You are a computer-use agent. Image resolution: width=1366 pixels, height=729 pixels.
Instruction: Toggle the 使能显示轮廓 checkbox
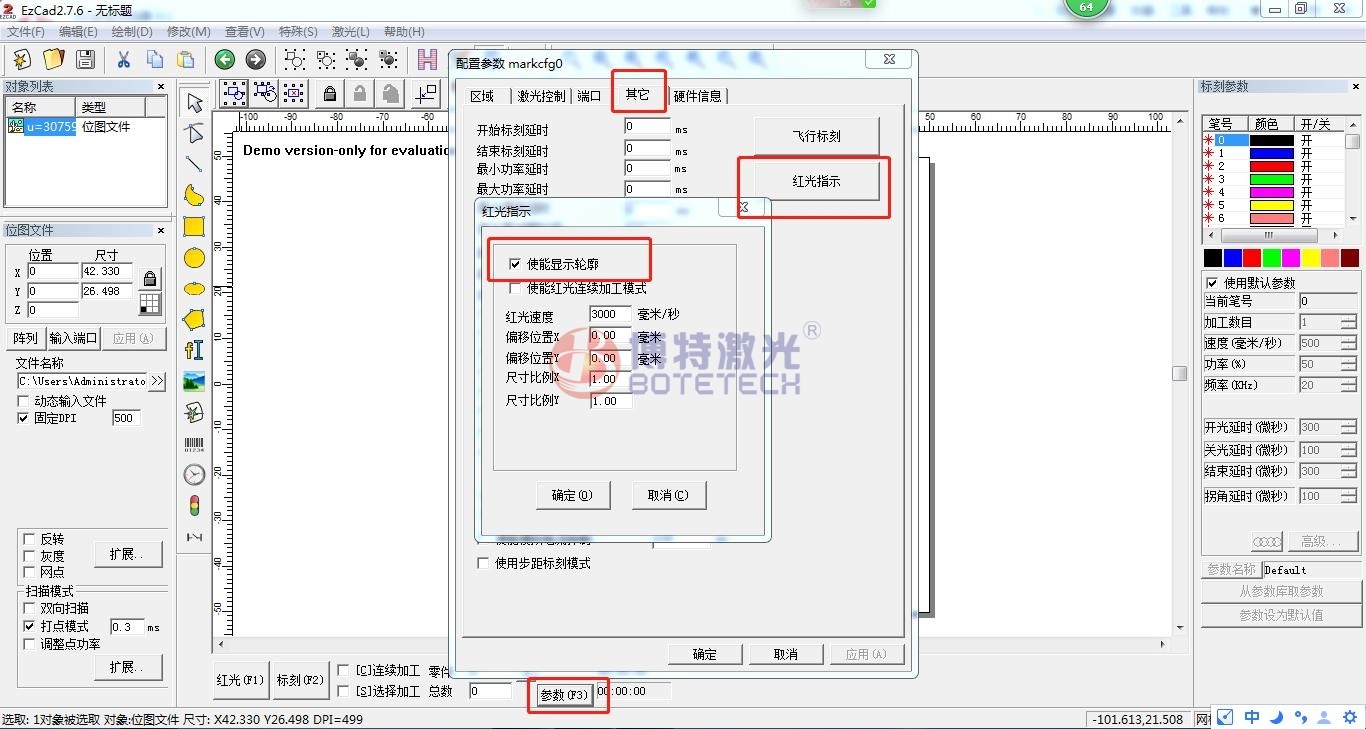515,264
